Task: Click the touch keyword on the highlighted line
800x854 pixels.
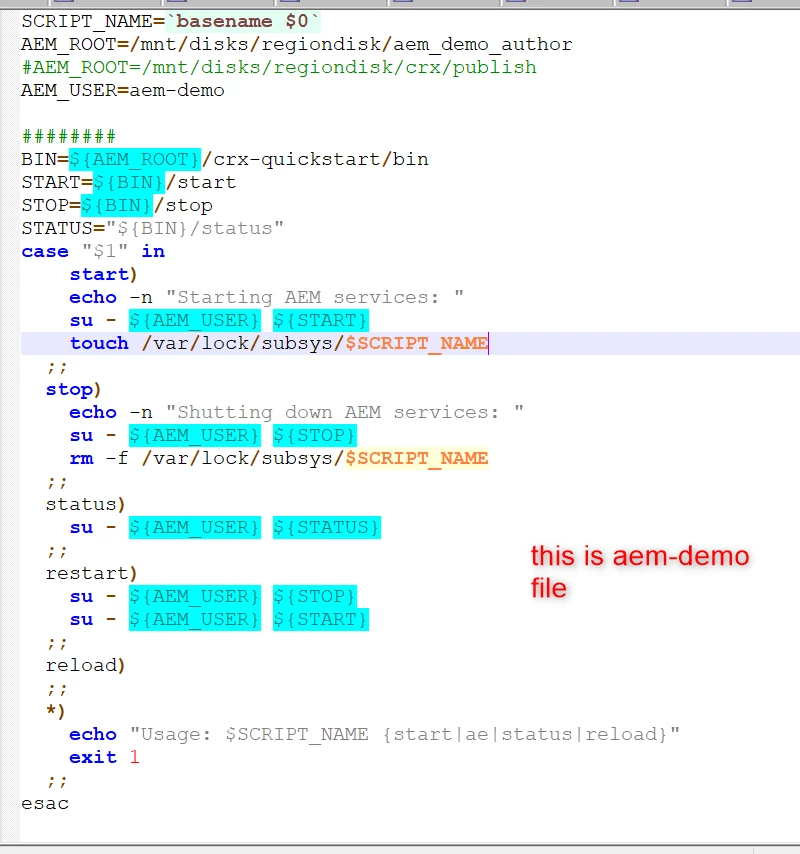Action: pos(99,344)
